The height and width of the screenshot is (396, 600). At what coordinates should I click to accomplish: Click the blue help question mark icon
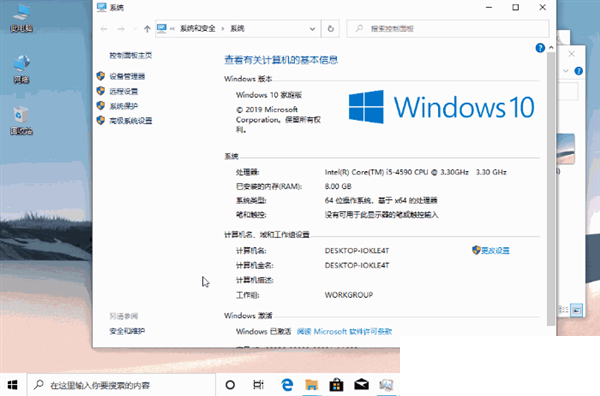[x=540, y=48]
